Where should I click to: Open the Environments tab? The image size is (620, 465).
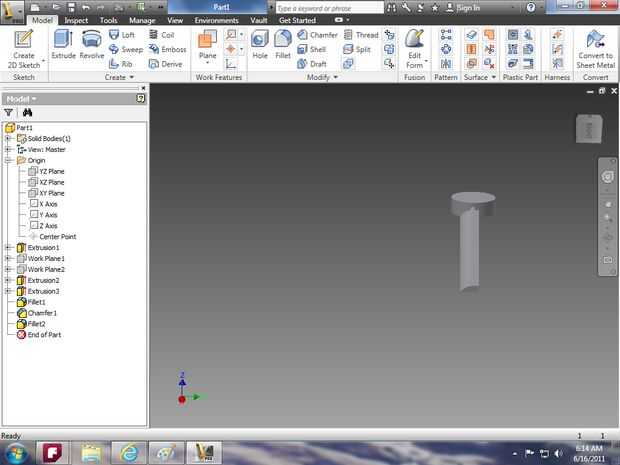pos(216,20)
